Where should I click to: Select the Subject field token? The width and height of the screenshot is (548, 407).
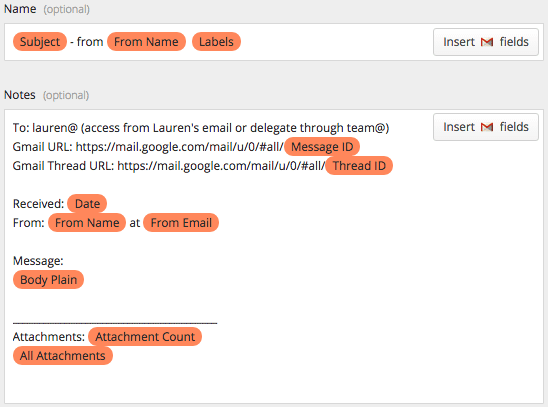40,42
